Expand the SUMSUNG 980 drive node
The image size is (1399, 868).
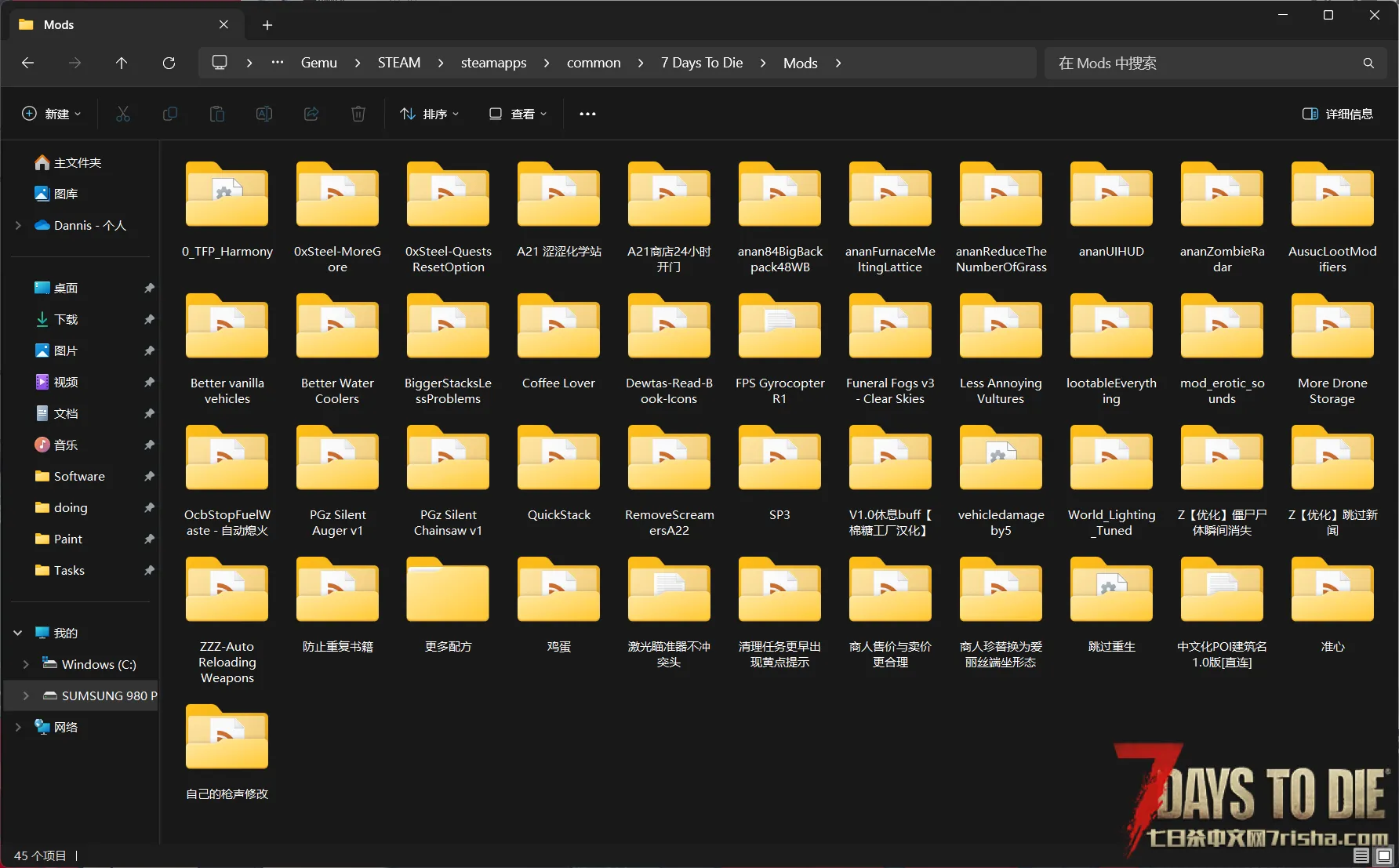point(26,695)
